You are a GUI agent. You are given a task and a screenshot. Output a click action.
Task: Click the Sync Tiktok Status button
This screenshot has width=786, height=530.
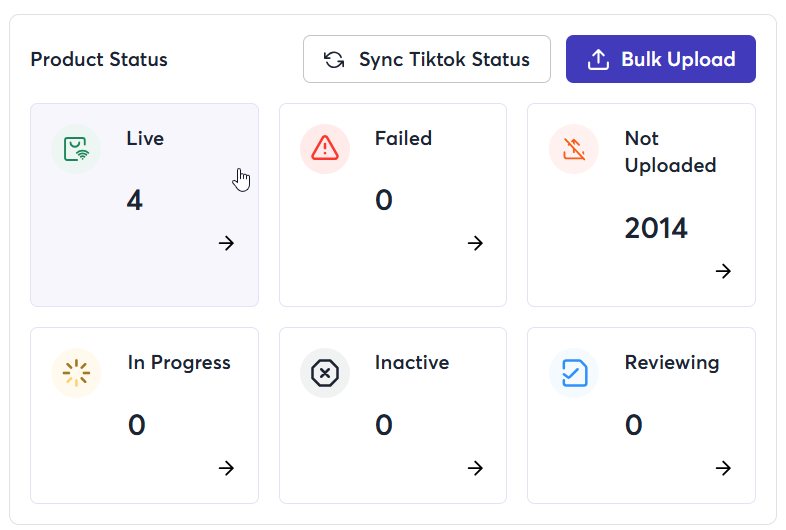tap(427, 59)
